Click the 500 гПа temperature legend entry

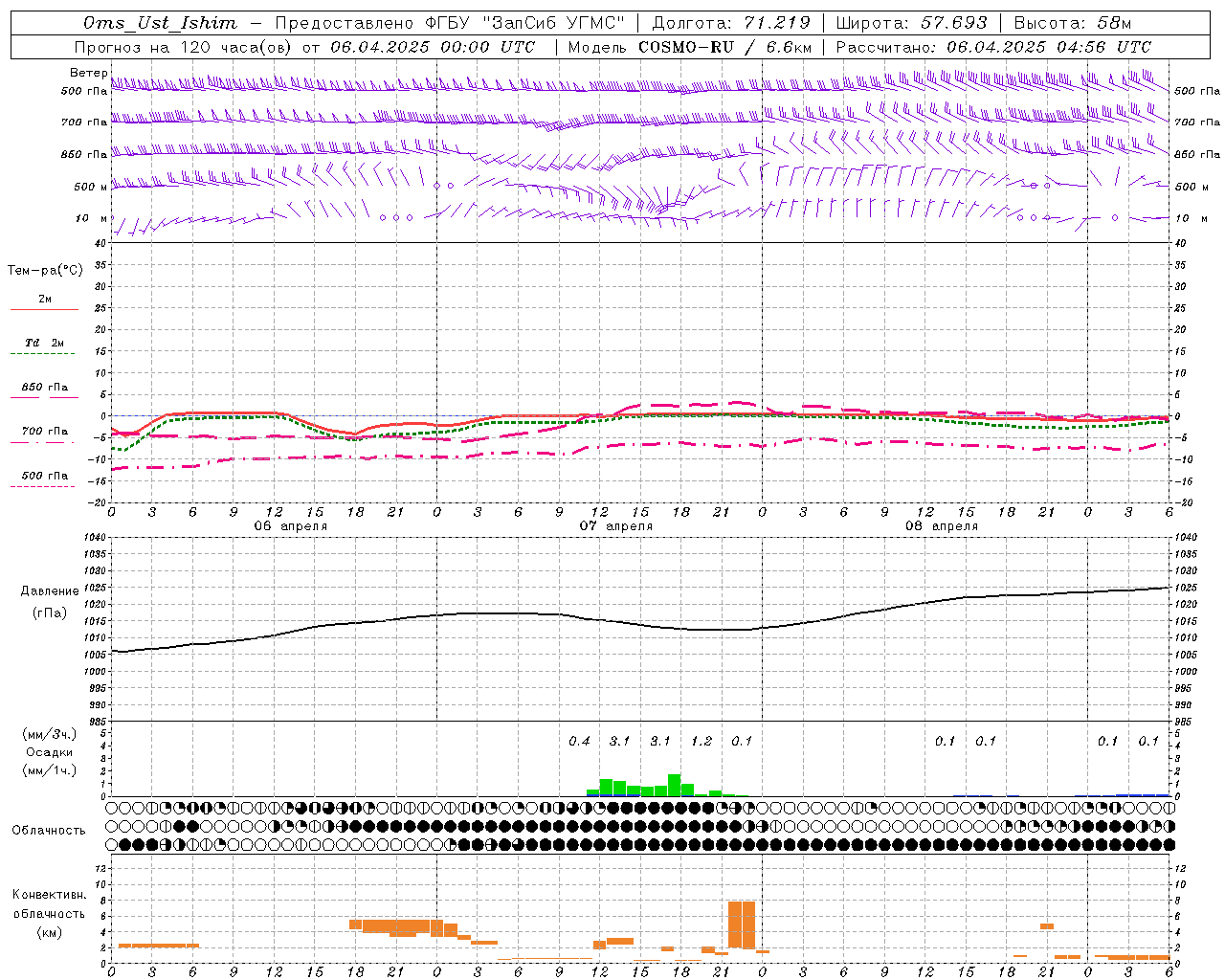[x=45, y=476]
